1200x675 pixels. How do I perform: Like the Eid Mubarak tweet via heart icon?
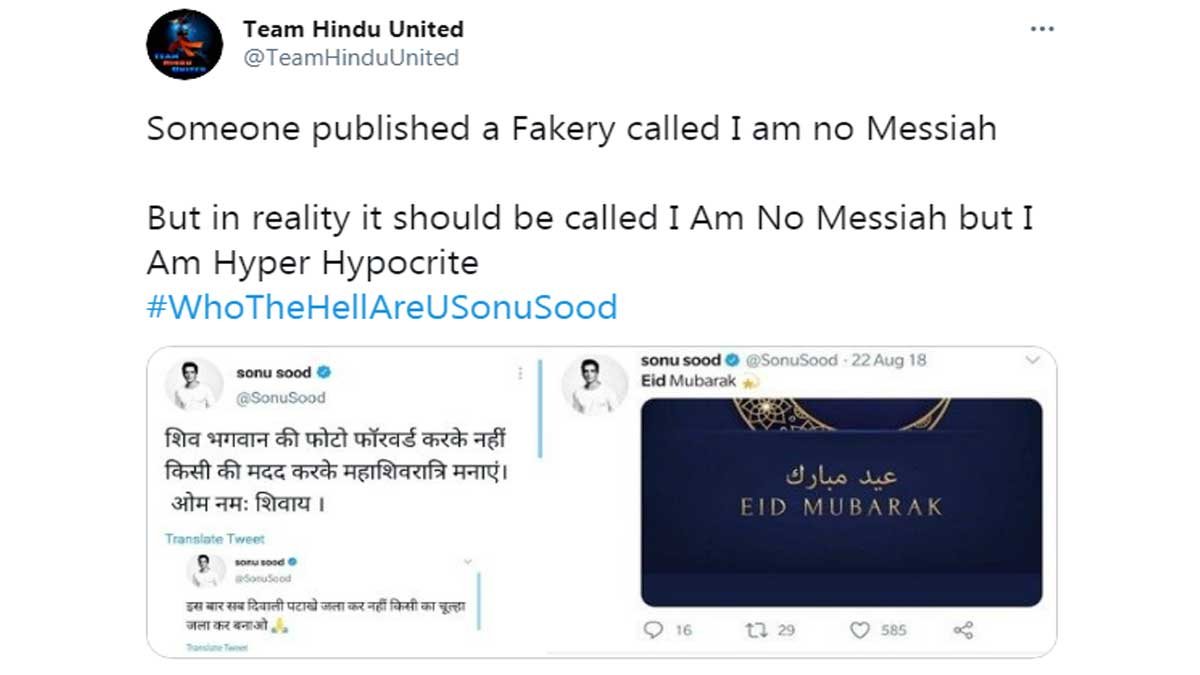[x=858, y=630]
